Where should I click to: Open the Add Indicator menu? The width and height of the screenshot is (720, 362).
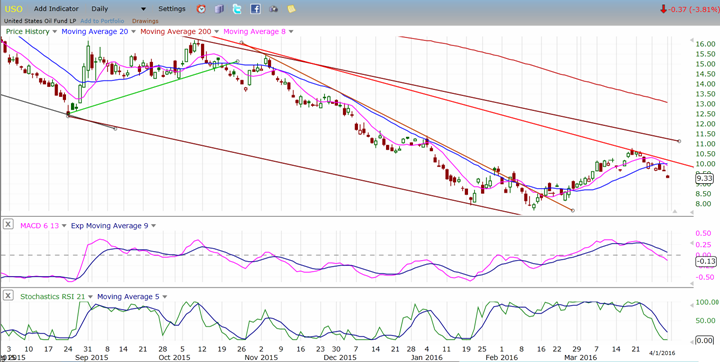pos(56,9)
